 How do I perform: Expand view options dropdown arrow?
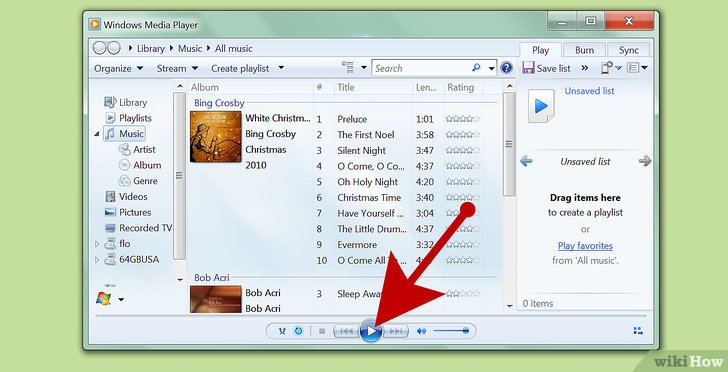(364, 68)
